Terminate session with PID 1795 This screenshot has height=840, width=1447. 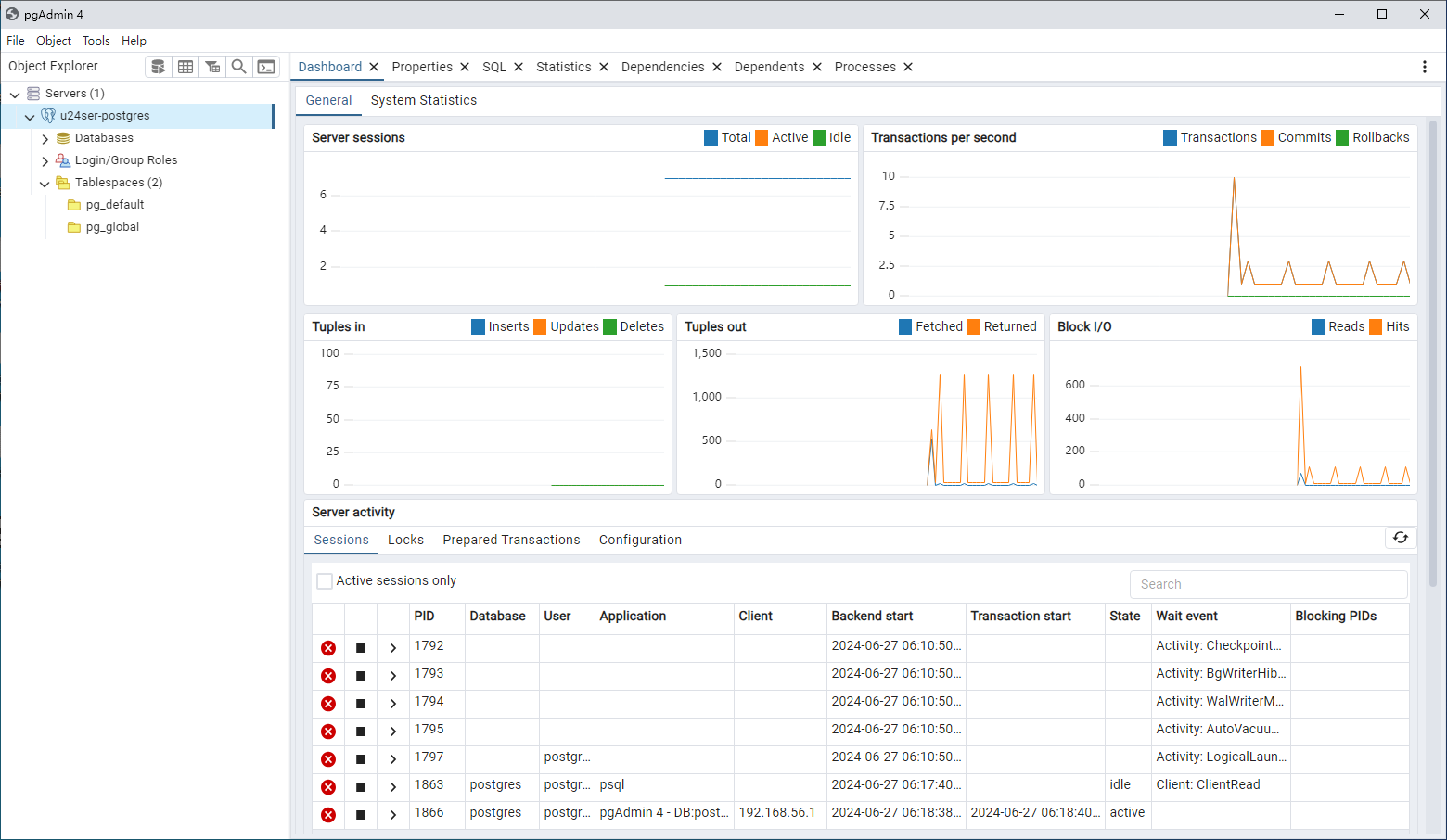coord(328,732)
